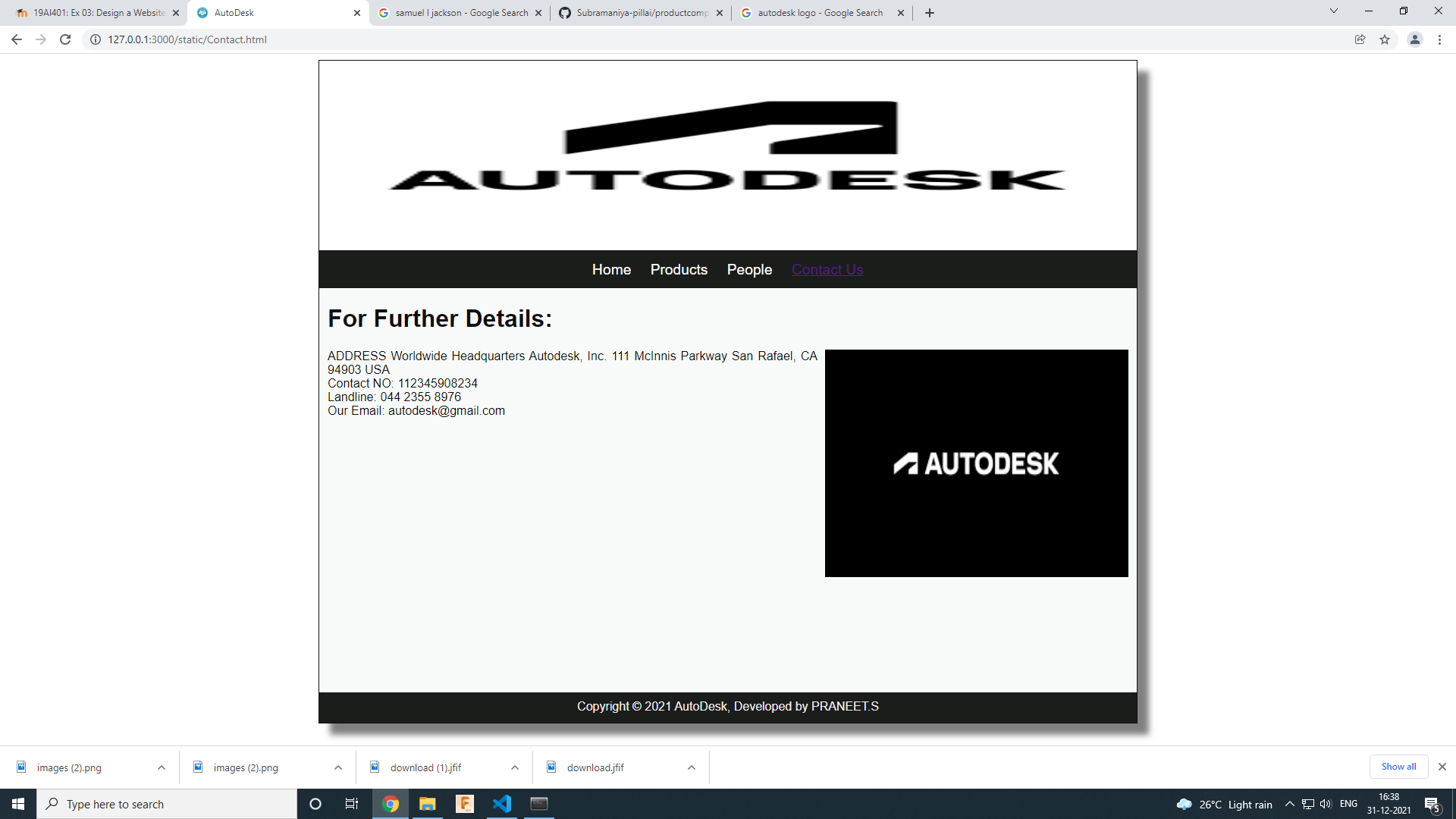Go to the Products page
1456x819 pixels.
[679, 269]
